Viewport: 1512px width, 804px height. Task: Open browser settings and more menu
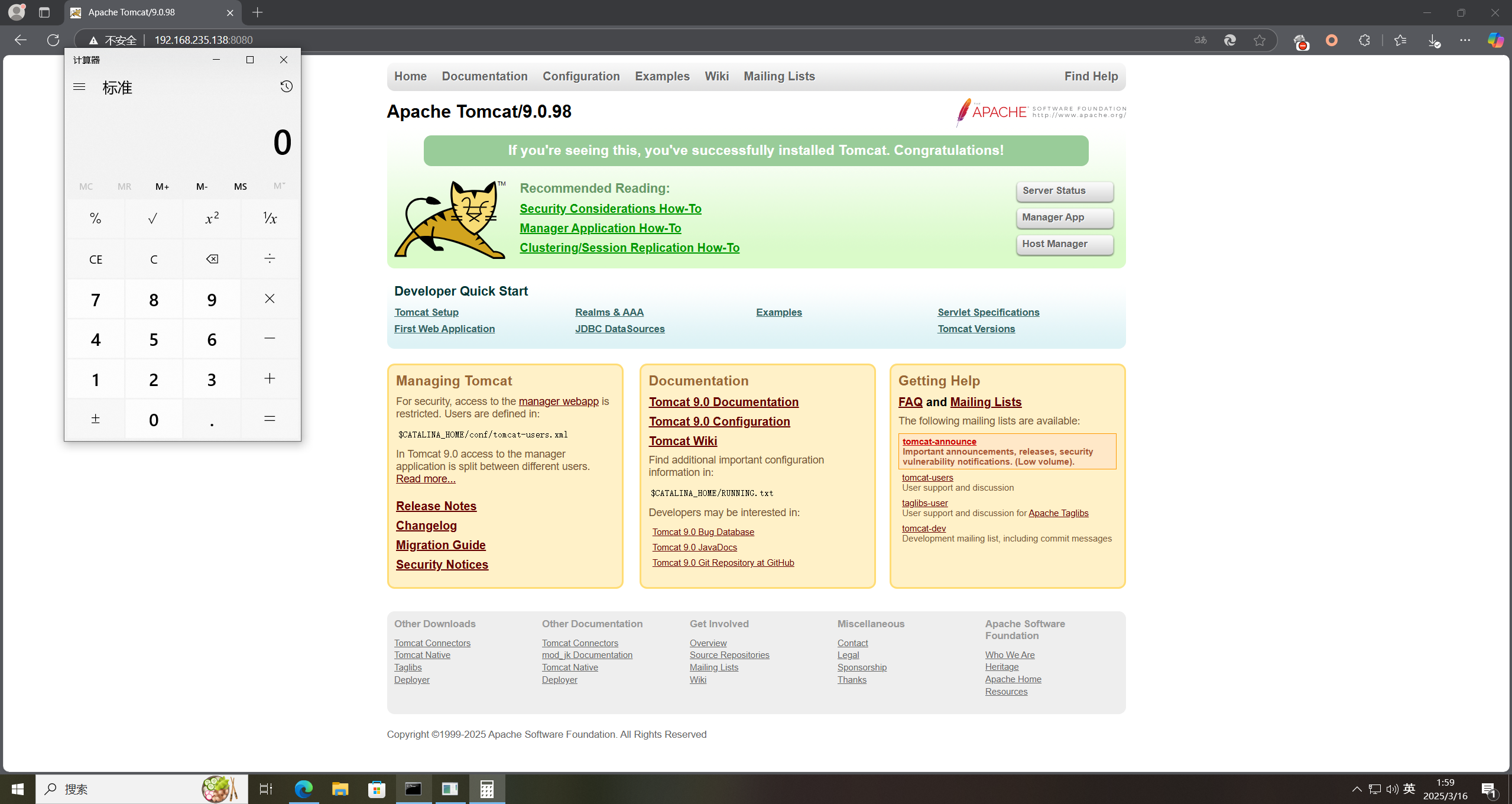1465,40
